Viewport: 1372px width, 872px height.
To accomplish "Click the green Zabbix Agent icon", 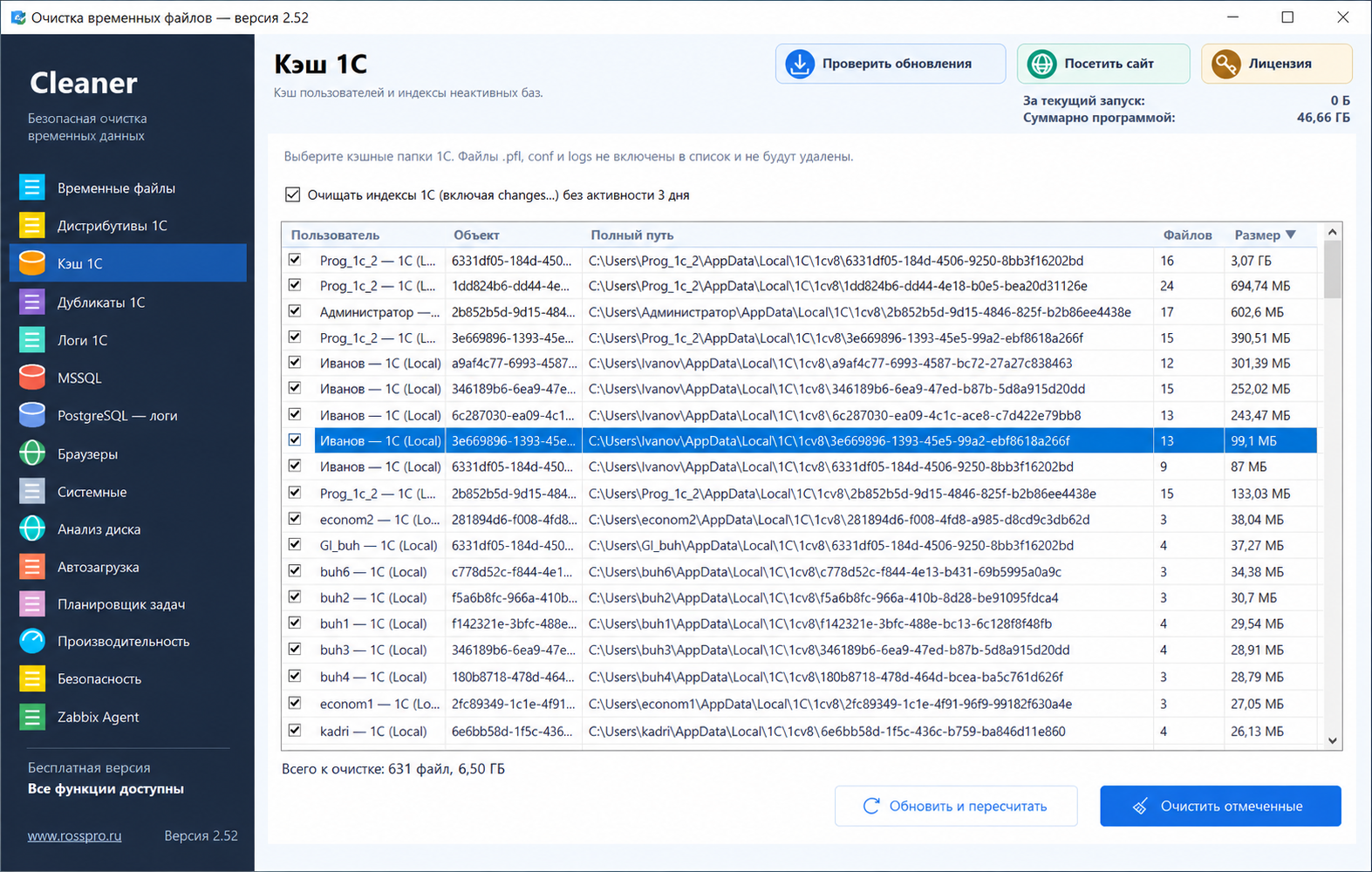I will [32, 717].
